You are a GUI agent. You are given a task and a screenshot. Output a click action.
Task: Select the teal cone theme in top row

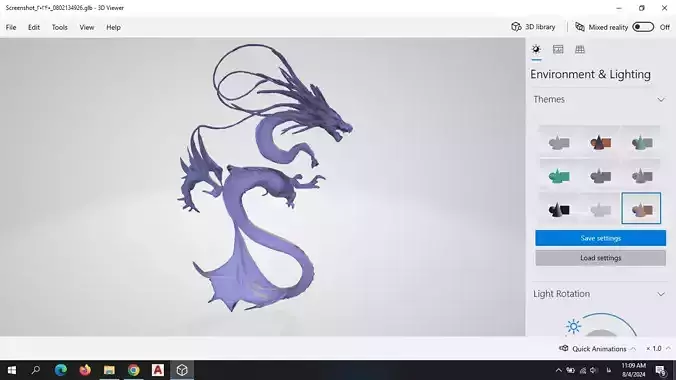point(642,142)
